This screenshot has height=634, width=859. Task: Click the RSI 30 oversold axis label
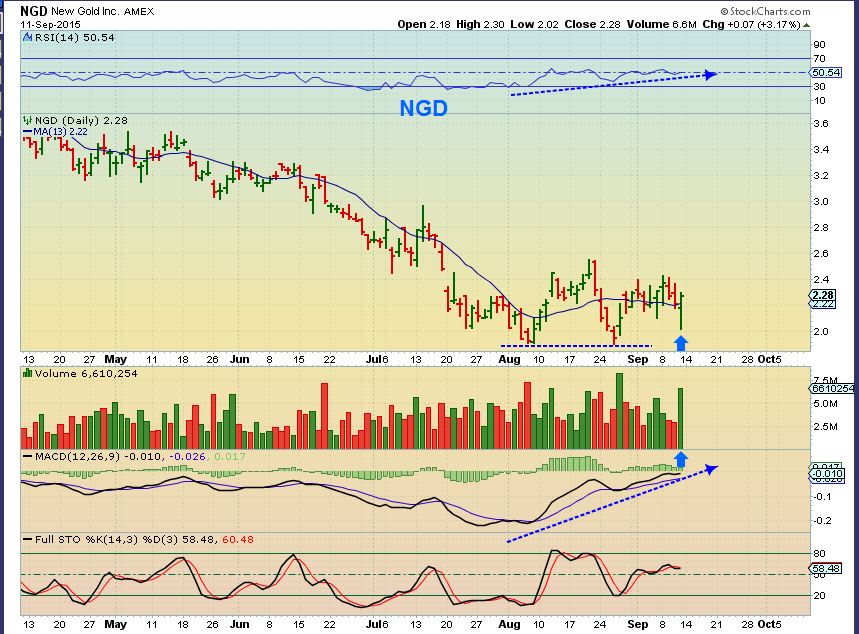[x=820, y=87]
